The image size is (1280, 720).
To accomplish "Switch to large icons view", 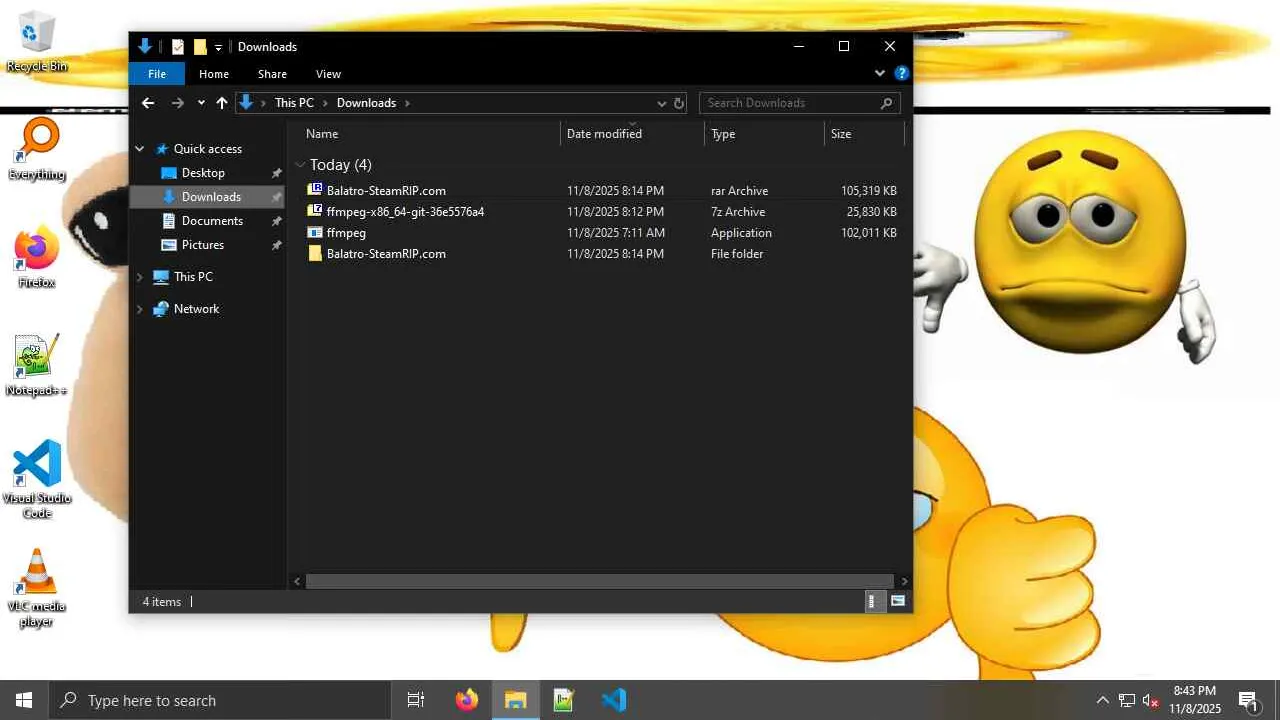I will [897, 601].
